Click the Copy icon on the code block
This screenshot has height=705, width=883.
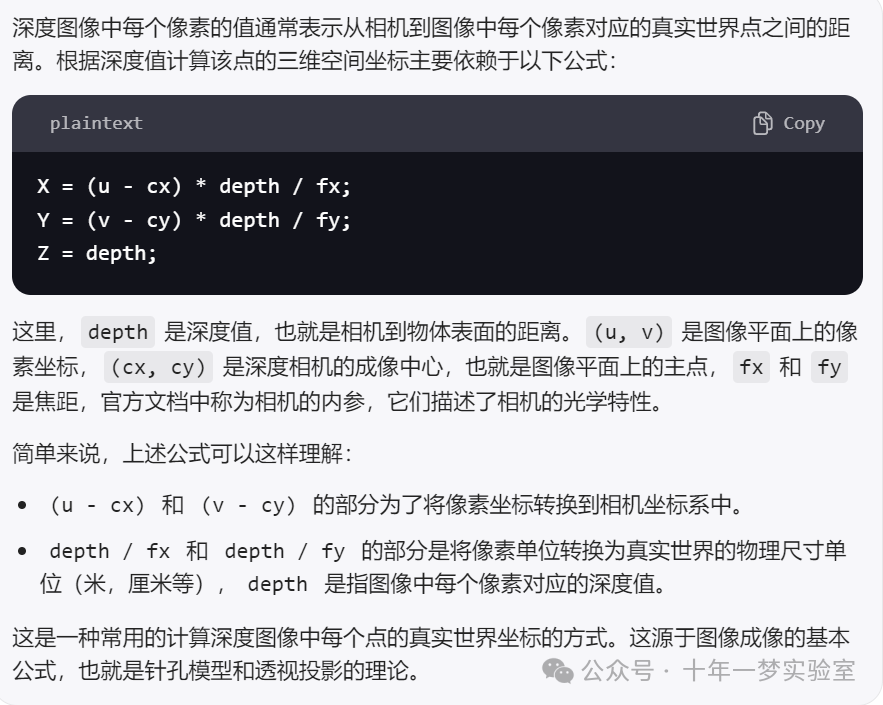coord(763,123)
